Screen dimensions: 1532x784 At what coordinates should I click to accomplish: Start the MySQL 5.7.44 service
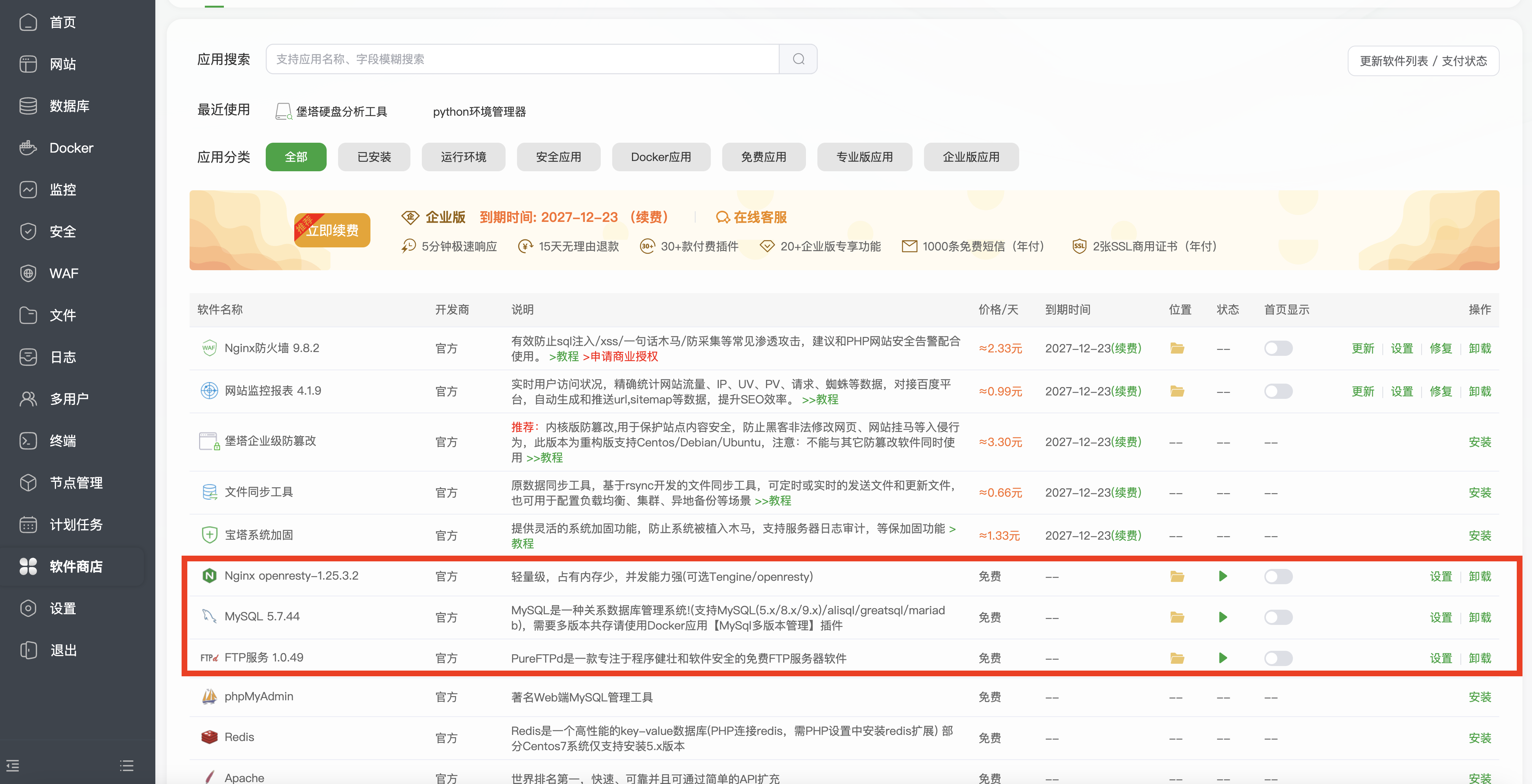(x=1223, y=617)
